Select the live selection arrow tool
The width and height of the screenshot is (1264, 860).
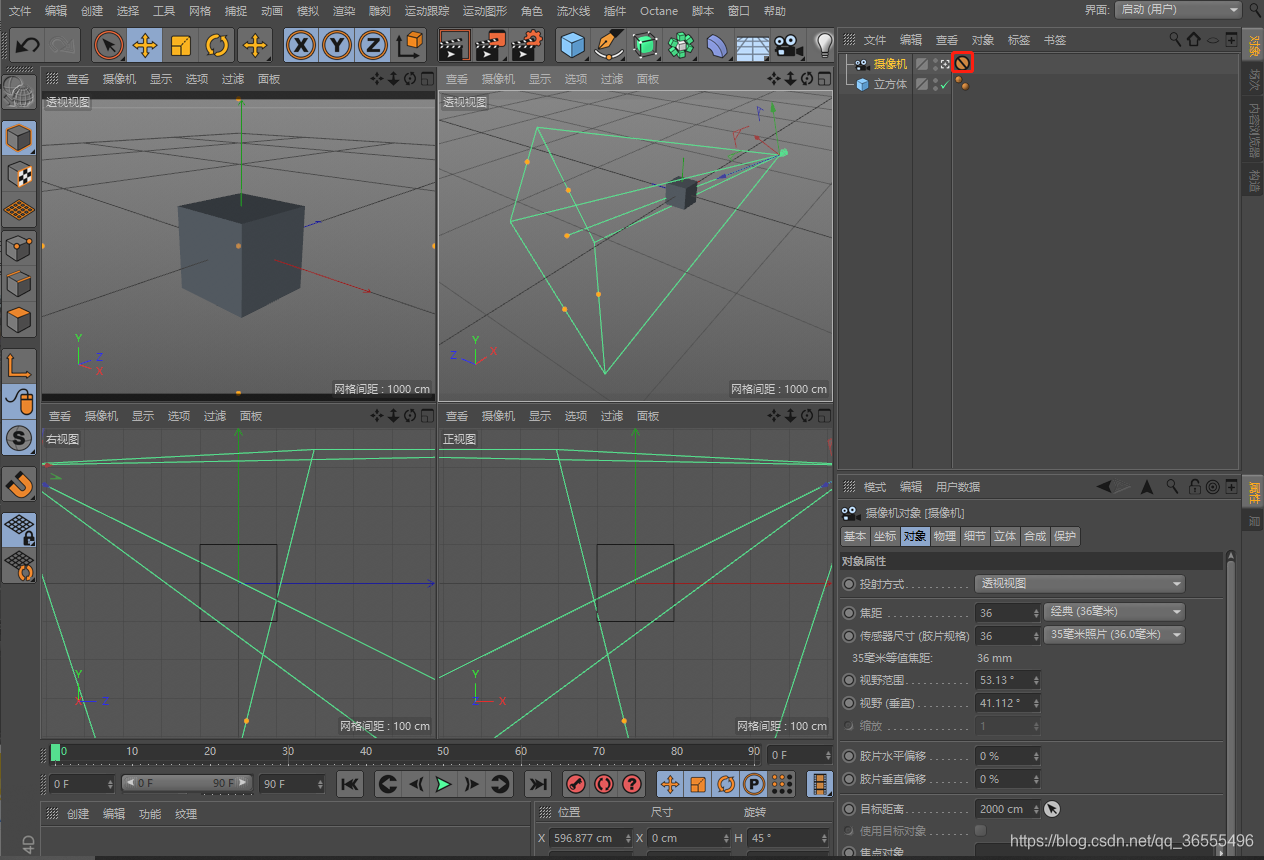(x=109, y=45)
